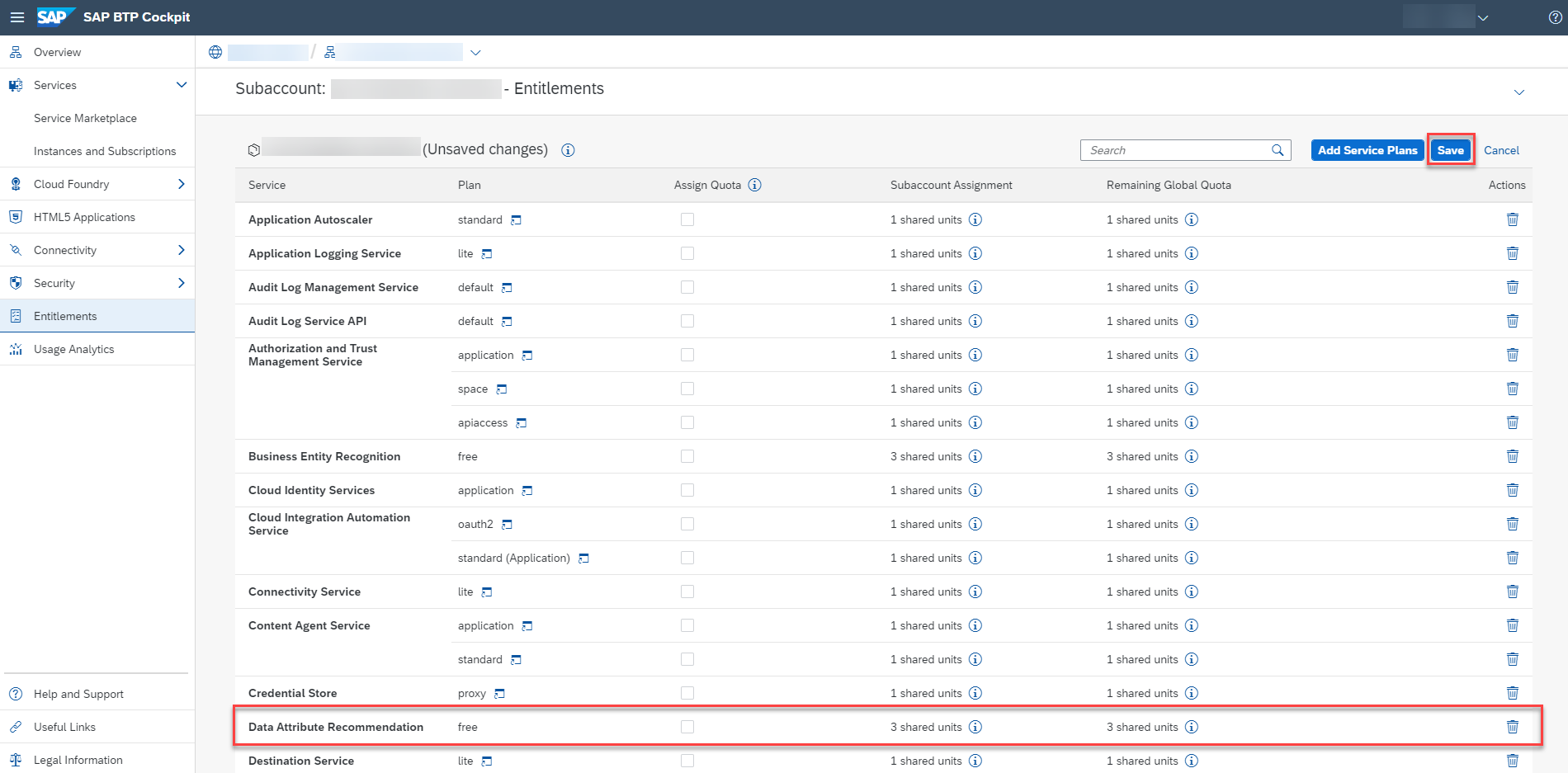Click the Service column header

tap(267, 185)
